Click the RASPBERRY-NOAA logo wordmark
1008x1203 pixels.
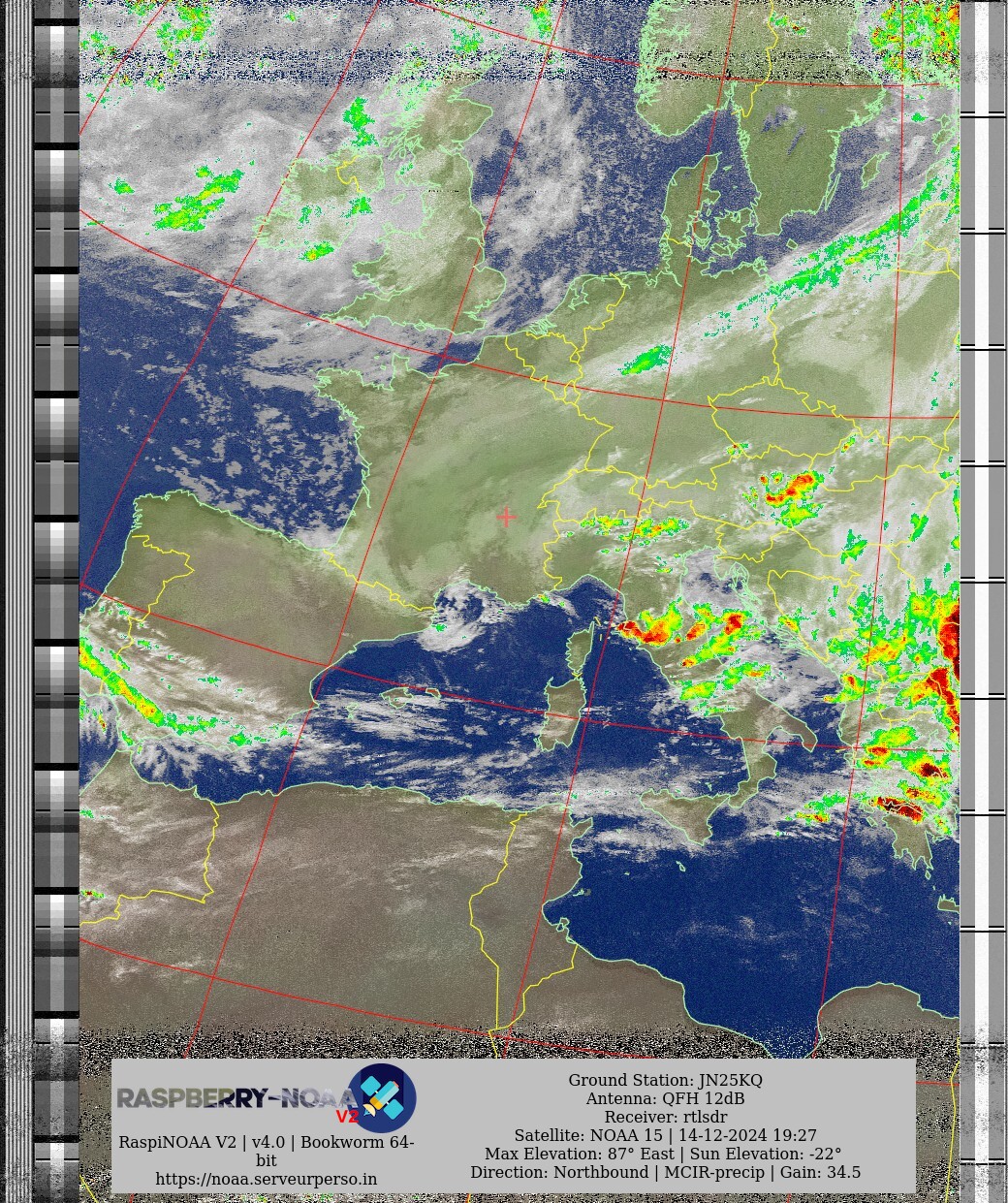click(x=233, y=1098)
